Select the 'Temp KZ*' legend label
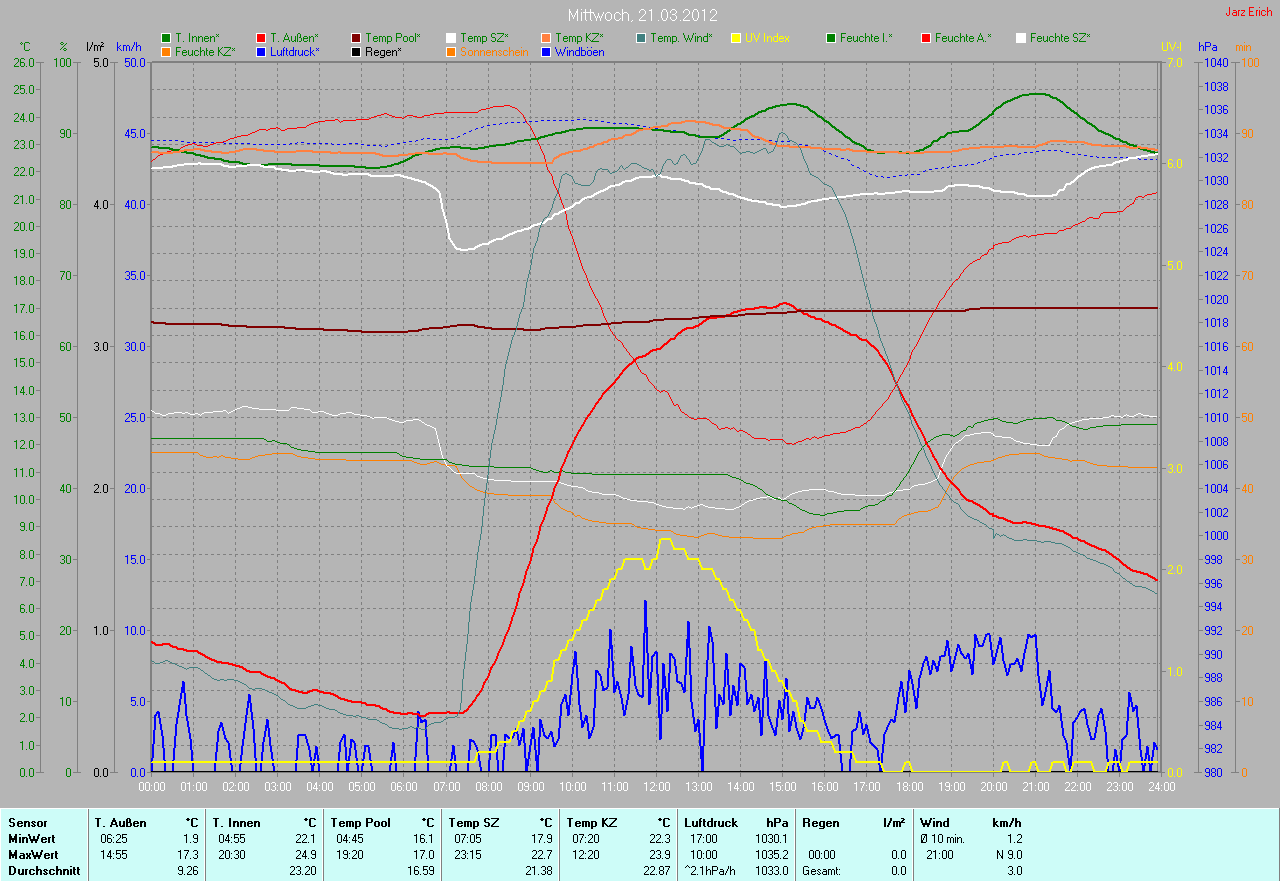Viewport: 1280px width, 881px height. click(x=579, y=38)
